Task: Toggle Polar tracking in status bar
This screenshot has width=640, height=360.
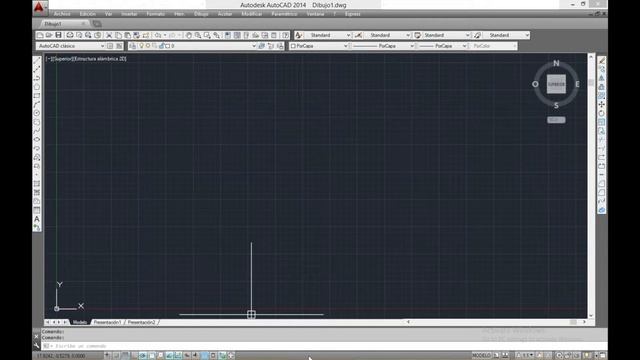Action: 142,356
